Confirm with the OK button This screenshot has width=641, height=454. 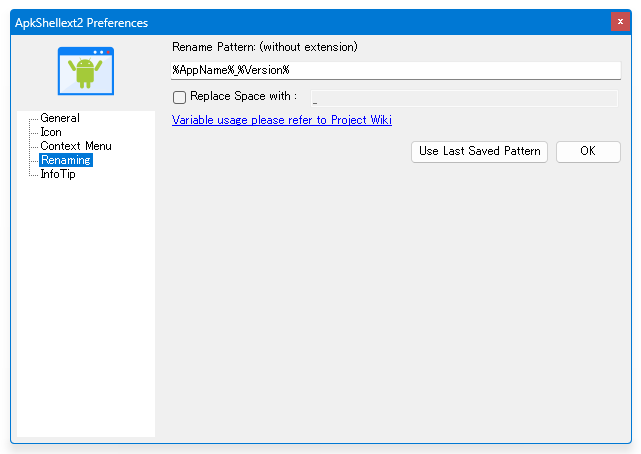coord(588,152)
